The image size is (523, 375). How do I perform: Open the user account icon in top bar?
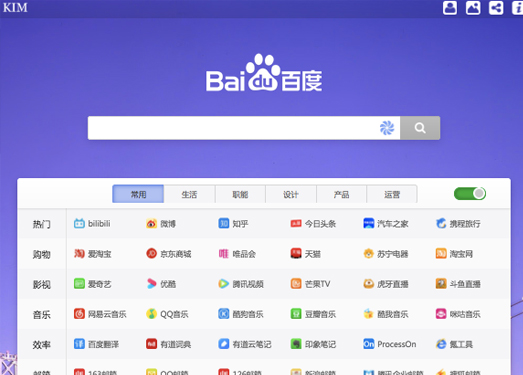450,7
